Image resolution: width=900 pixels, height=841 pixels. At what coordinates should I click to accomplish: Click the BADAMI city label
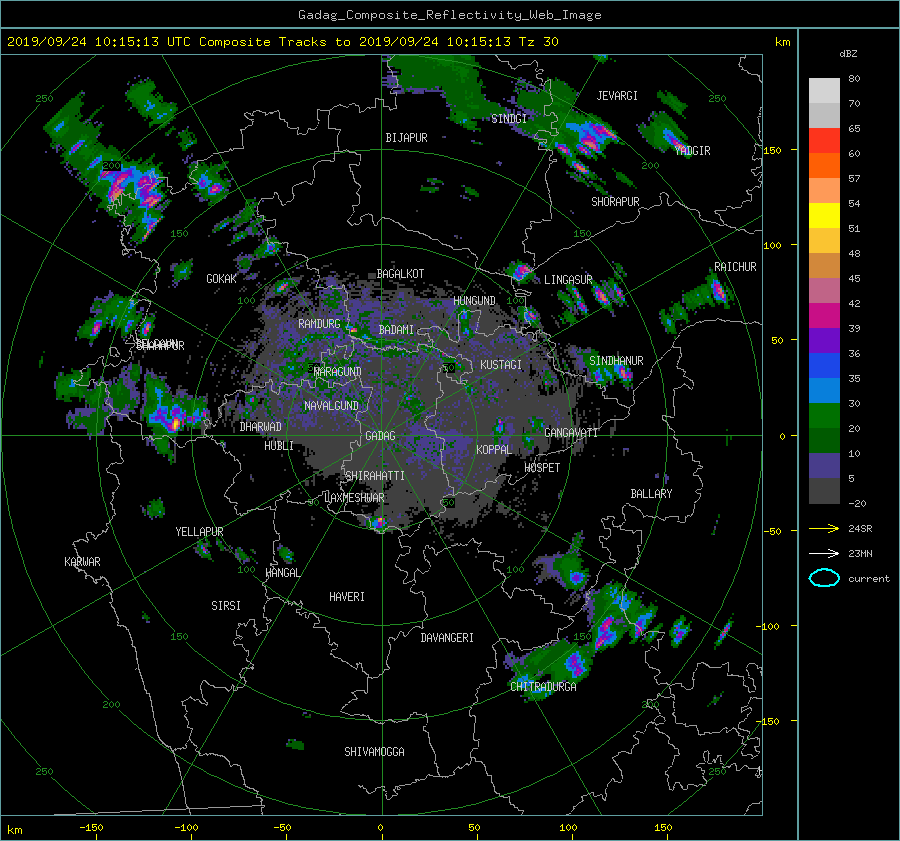tap(396, 330)
